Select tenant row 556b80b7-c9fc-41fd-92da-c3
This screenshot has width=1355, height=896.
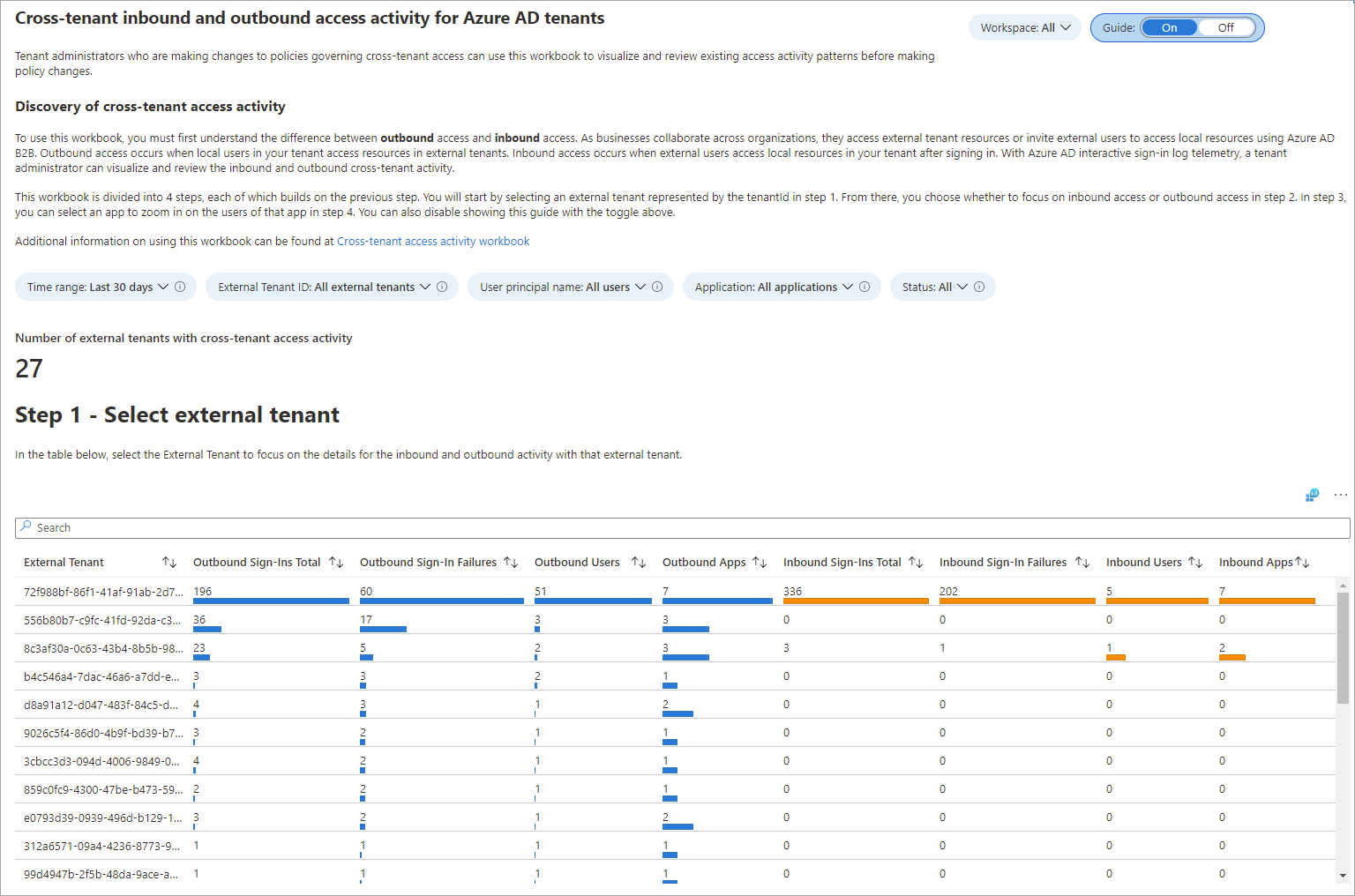676,620
